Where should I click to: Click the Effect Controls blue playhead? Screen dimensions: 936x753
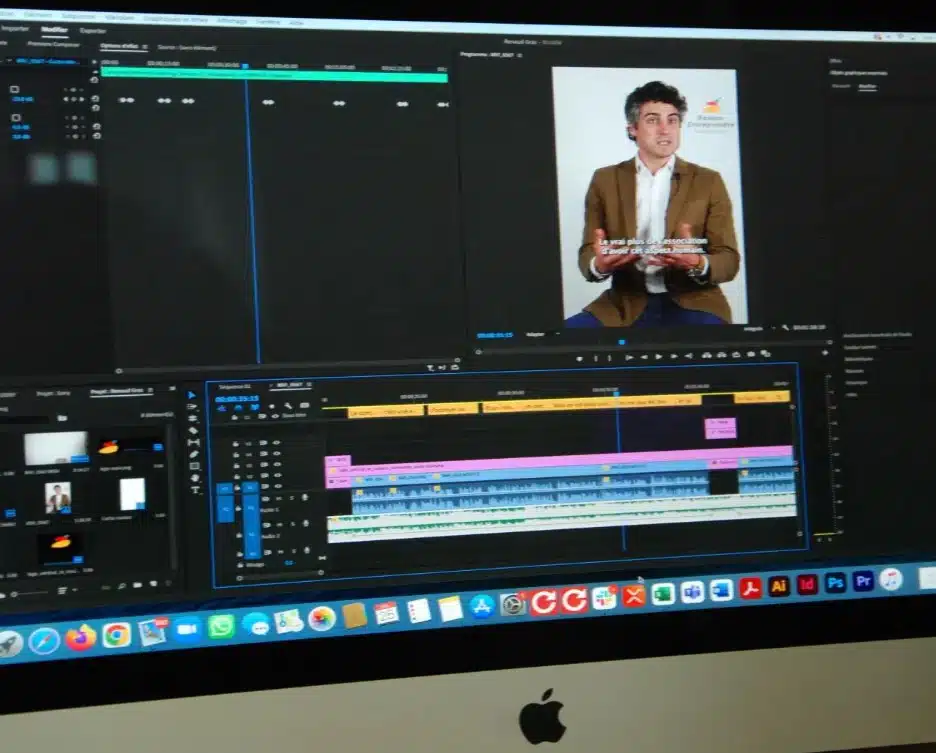[x=245, y=66]
